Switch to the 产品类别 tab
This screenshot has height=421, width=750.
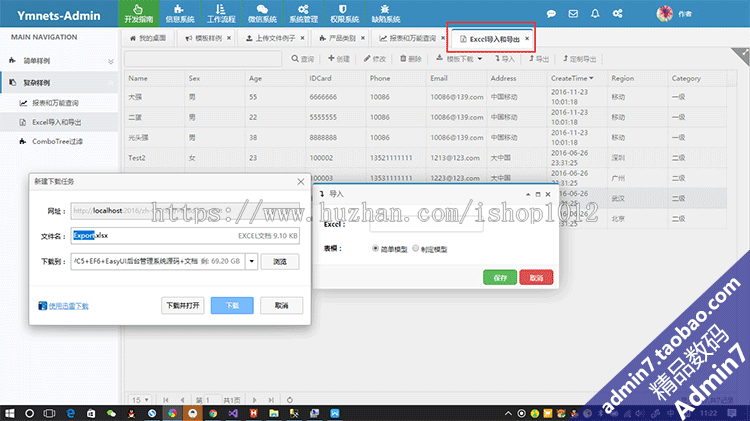click(338, 38)
